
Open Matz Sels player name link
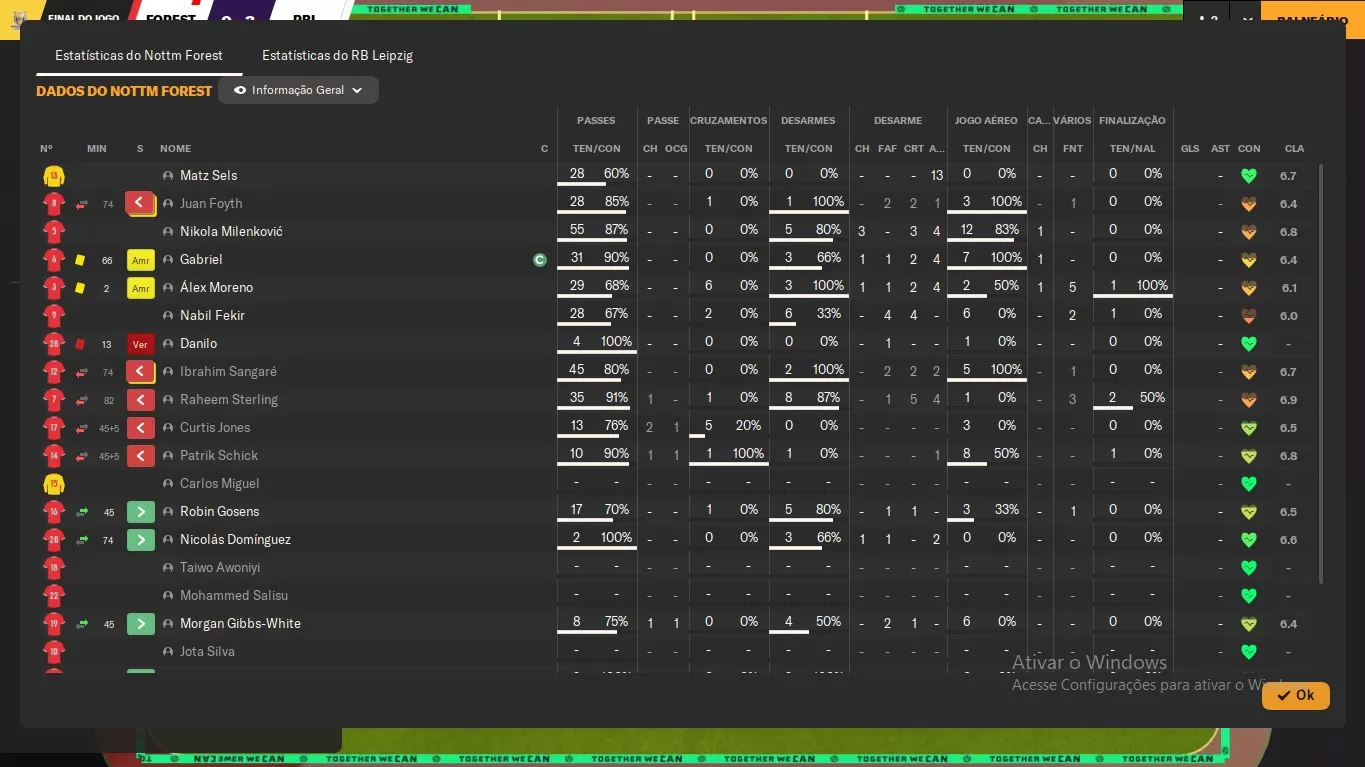208,176
